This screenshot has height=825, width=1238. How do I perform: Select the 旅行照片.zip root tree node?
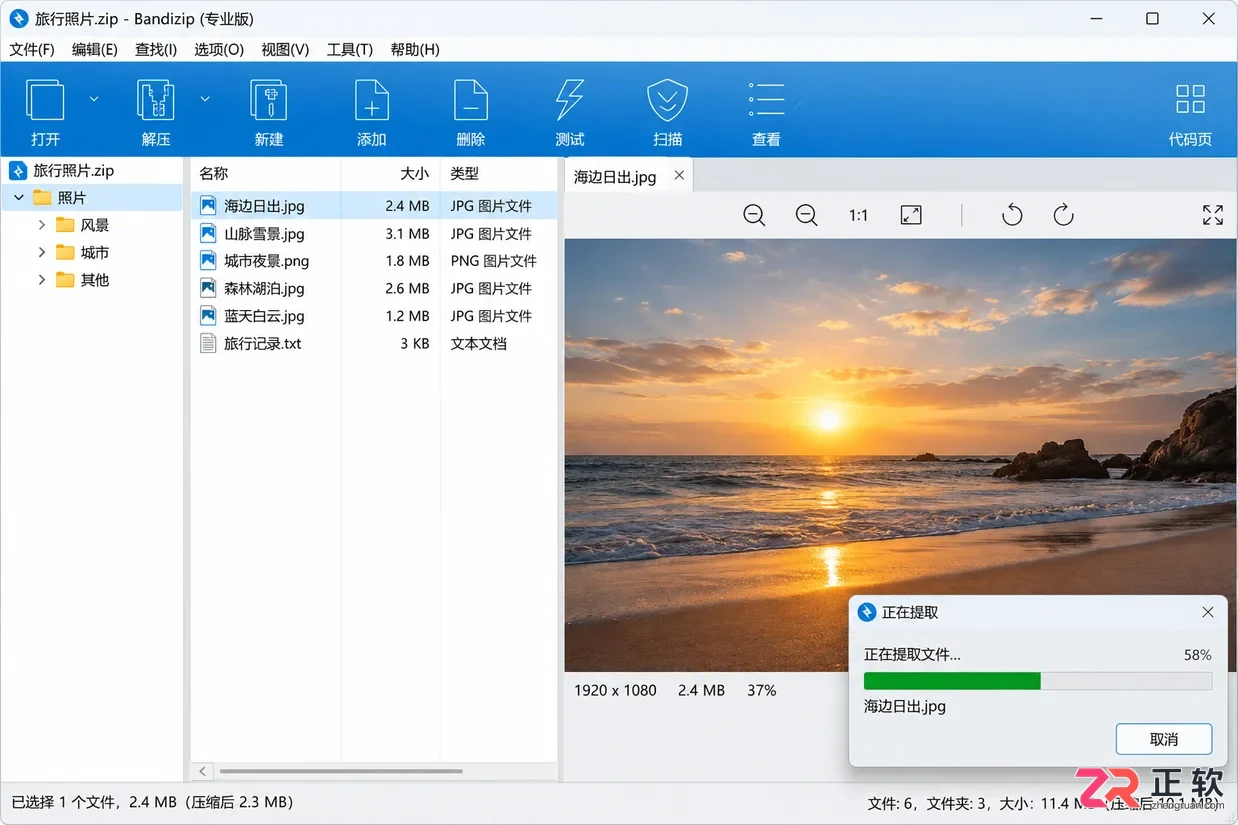[73, 171]
